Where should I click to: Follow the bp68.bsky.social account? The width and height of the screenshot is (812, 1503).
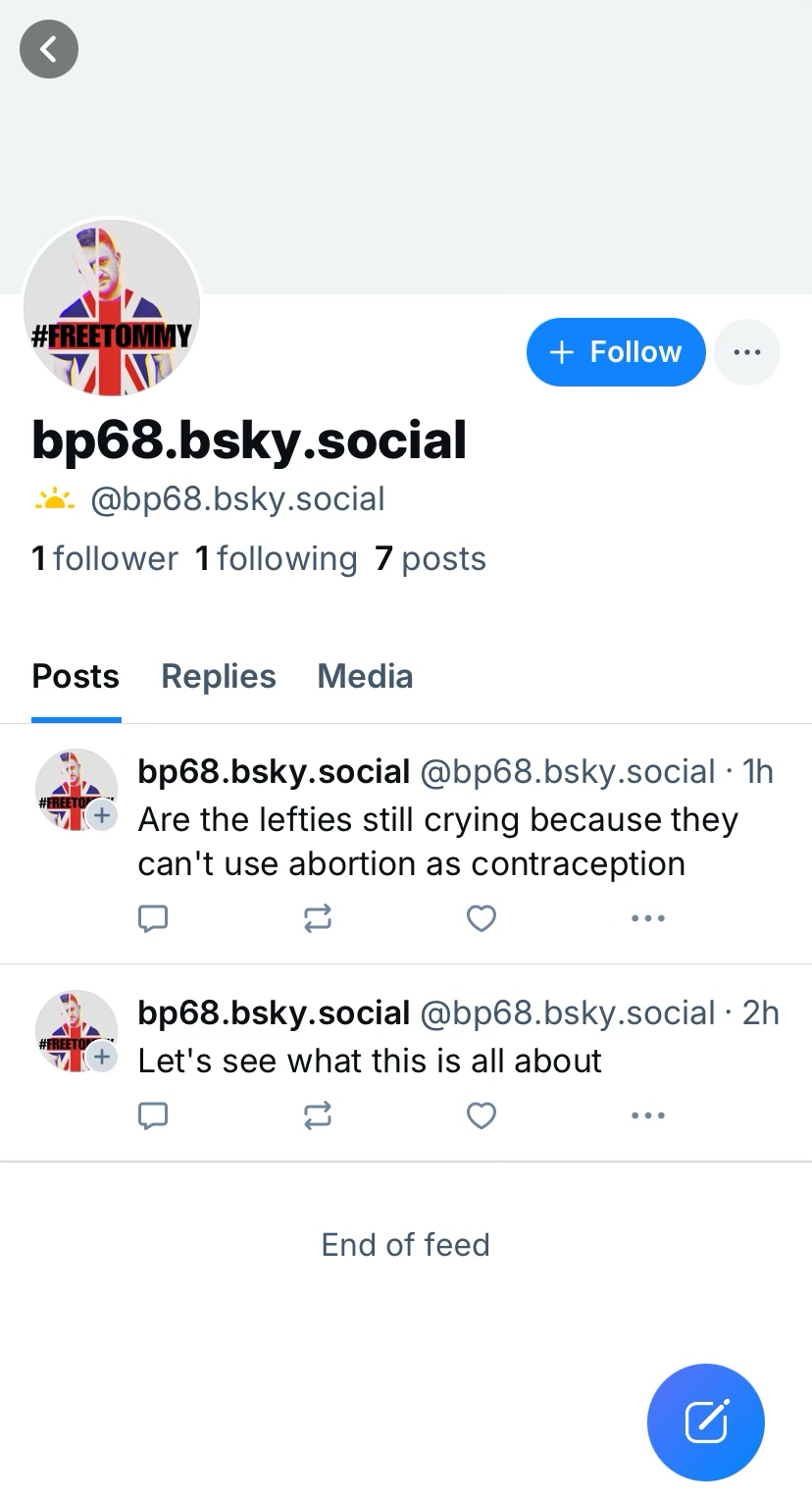click(616, 352)
